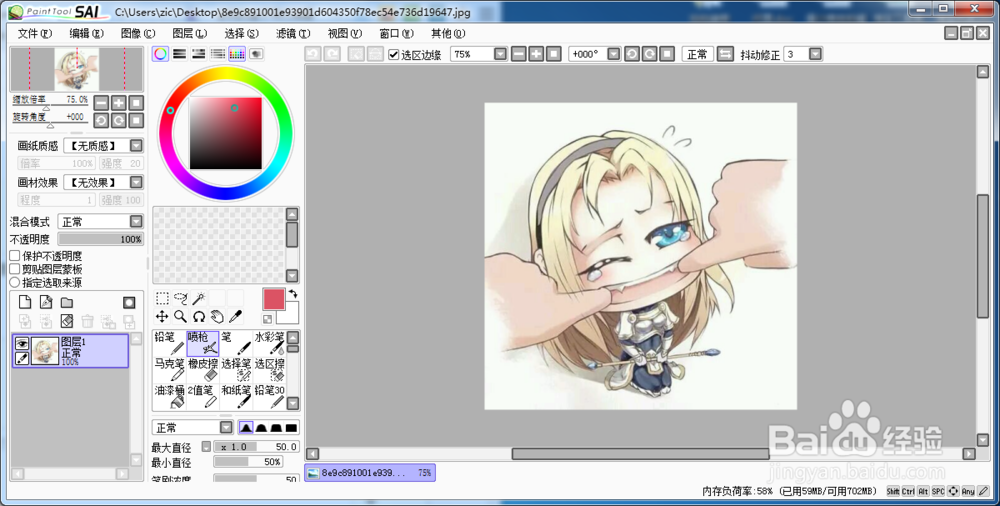This screenshot has height=506, width=1000.
Task: Select the 和纸笔 paper brush
Action: 236,396
